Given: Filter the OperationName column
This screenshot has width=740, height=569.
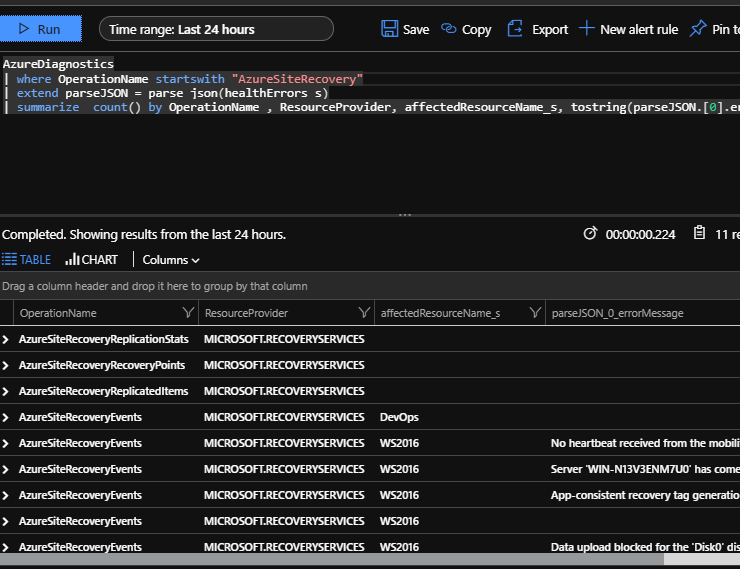Looking at the screenshot, I should [x=188, y=312].
